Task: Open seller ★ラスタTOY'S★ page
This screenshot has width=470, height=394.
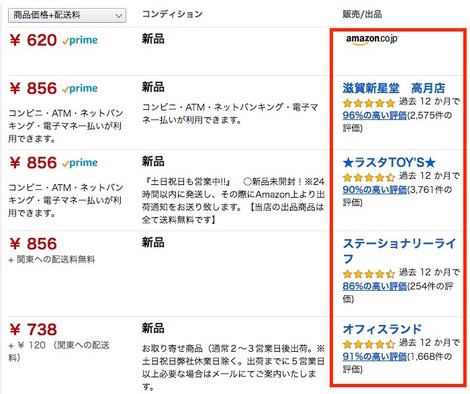Action: coord(389,162)
